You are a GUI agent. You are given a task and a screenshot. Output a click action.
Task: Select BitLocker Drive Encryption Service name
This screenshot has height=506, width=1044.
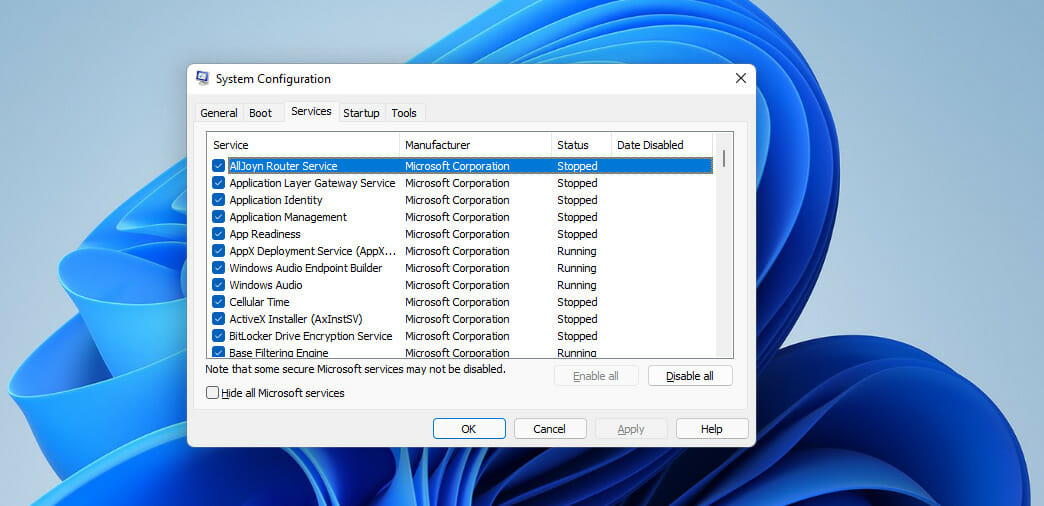coord(310,336)
